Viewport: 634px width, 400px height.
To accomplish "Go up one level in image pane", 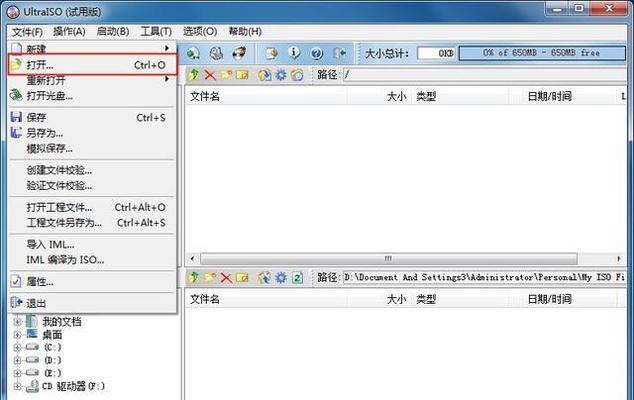I will coord(194,75).
